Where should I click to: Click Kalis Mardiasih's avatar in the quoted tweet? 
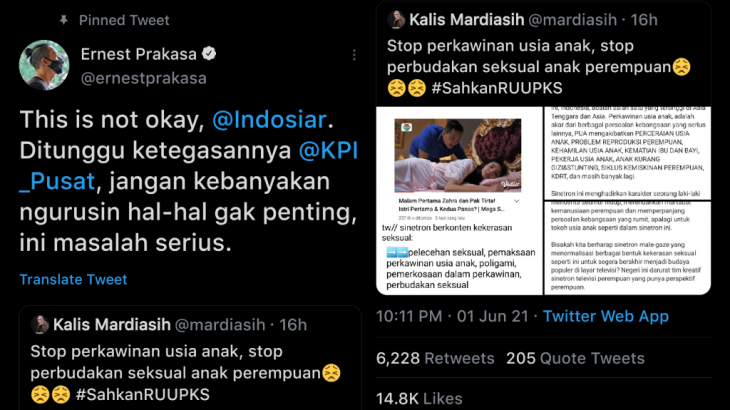[40, 324]
